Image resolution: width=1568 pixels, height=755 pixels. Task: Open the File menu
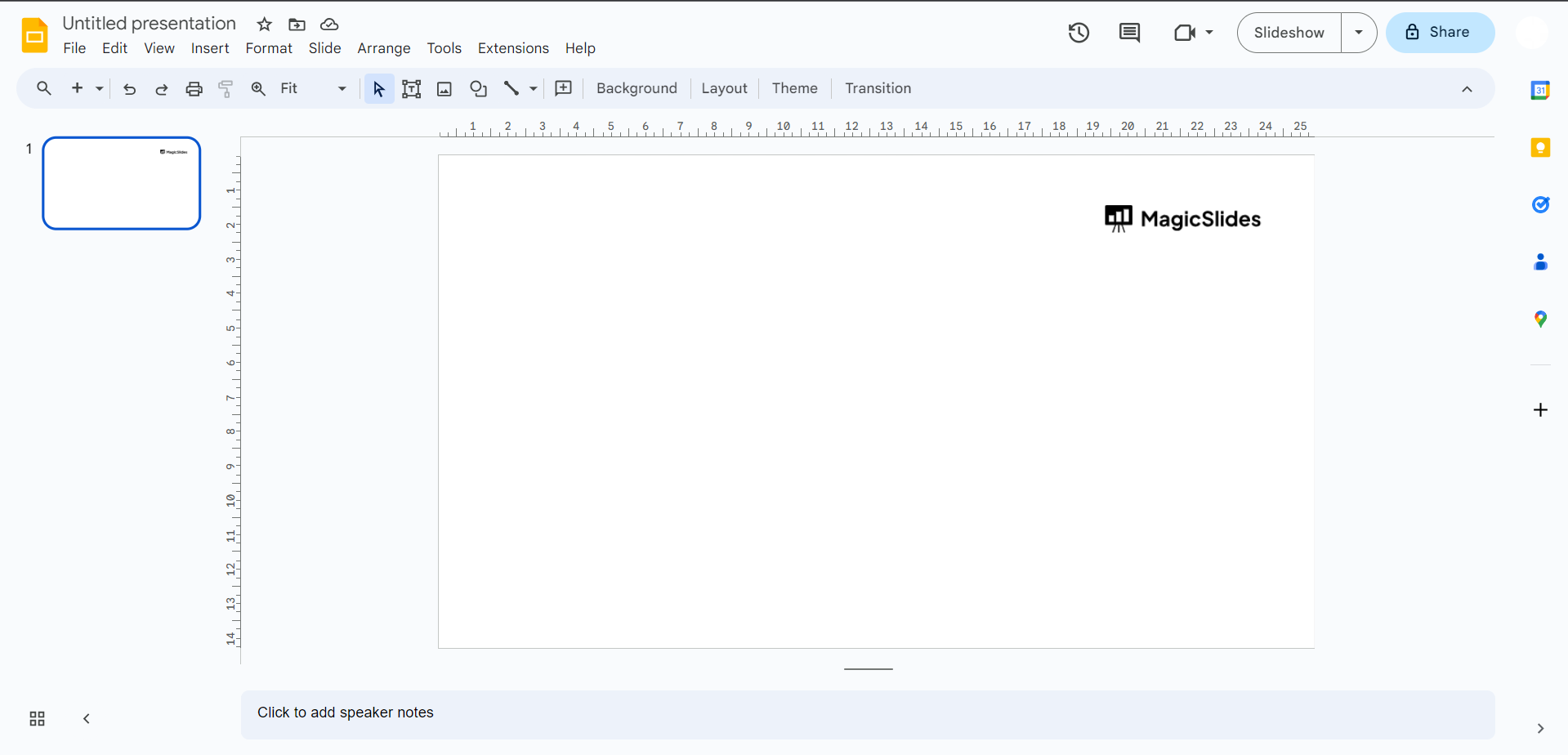coord(74,48)
